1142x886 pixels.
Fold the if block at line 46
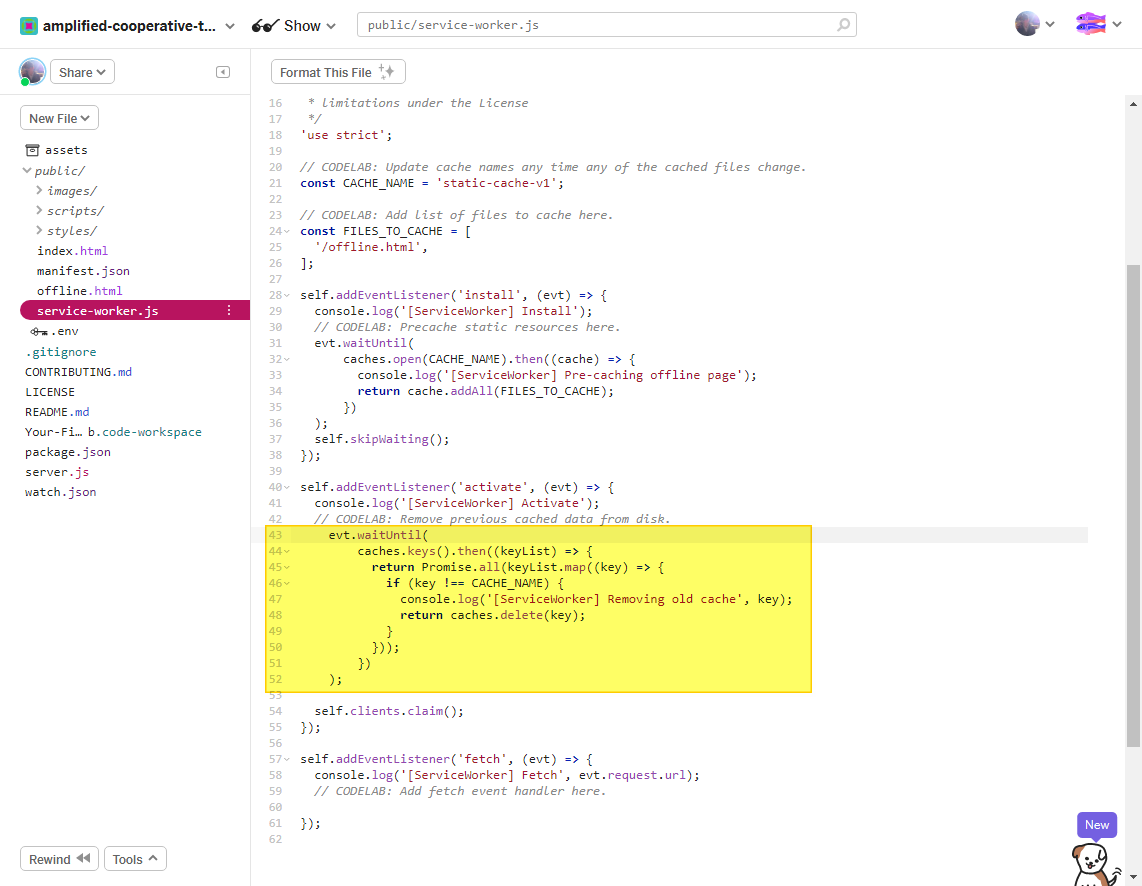[287, 584]
